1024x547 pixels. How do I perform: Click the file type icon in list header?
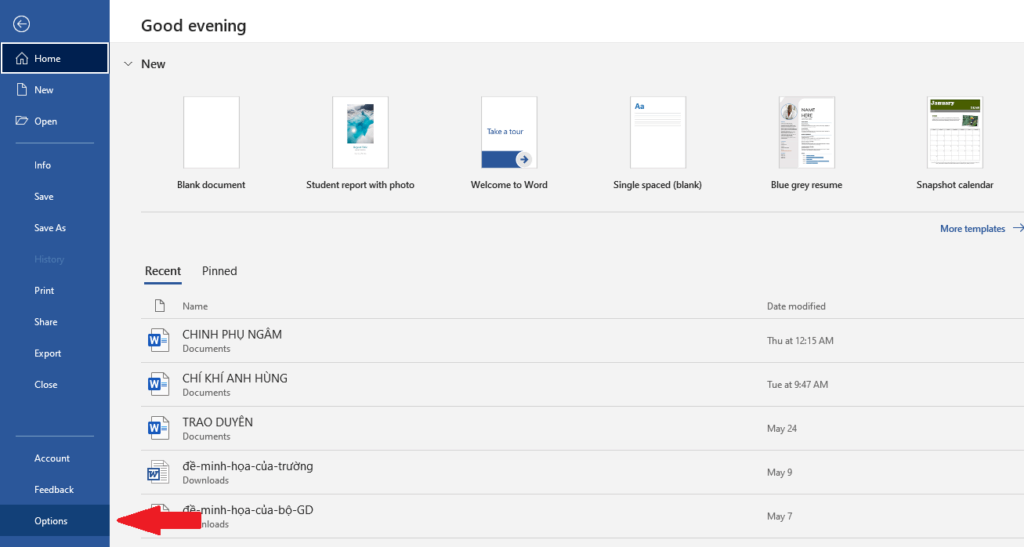[159, 305]
